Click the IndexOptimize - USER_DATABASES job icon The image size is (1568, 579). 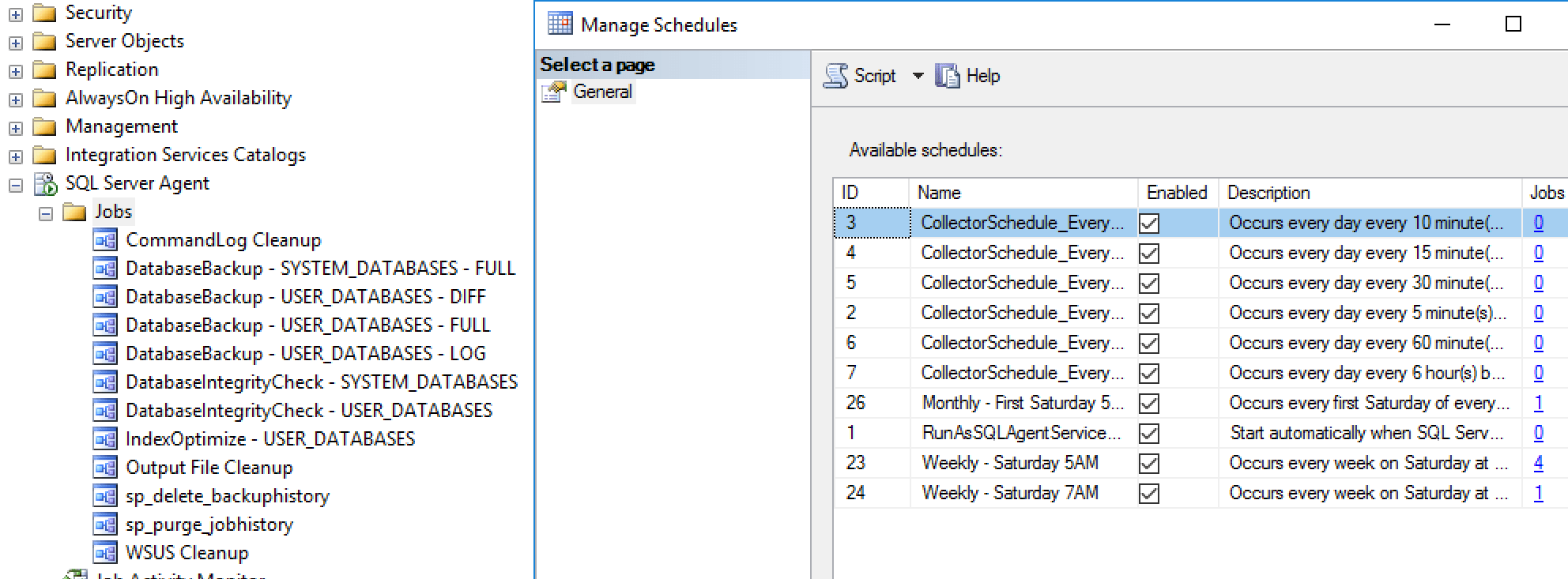(x=105, y=439)
